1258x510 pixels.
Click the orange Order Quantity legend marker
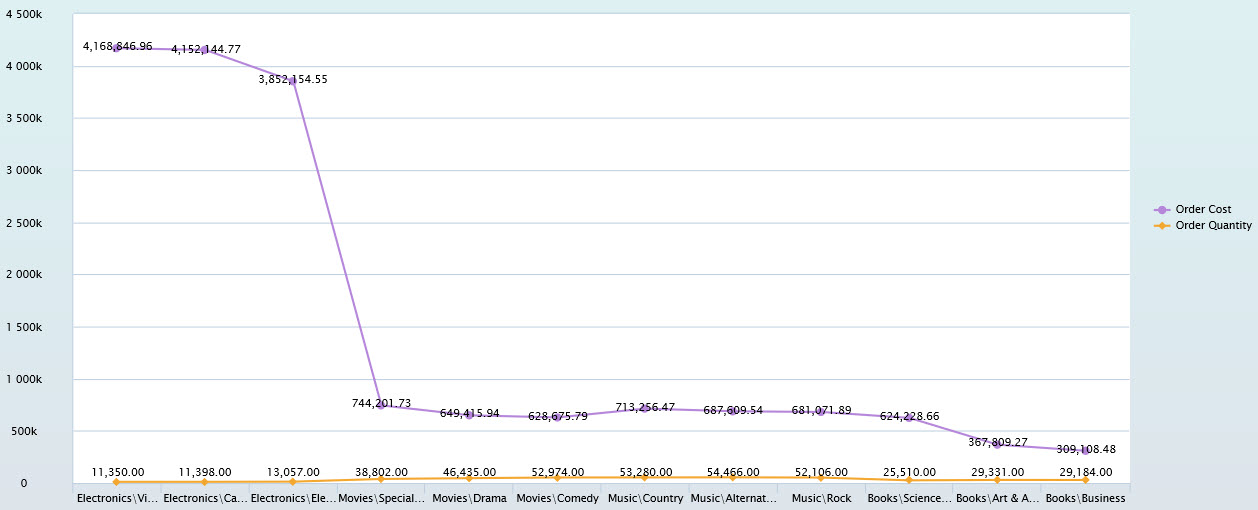(1161, 226)
